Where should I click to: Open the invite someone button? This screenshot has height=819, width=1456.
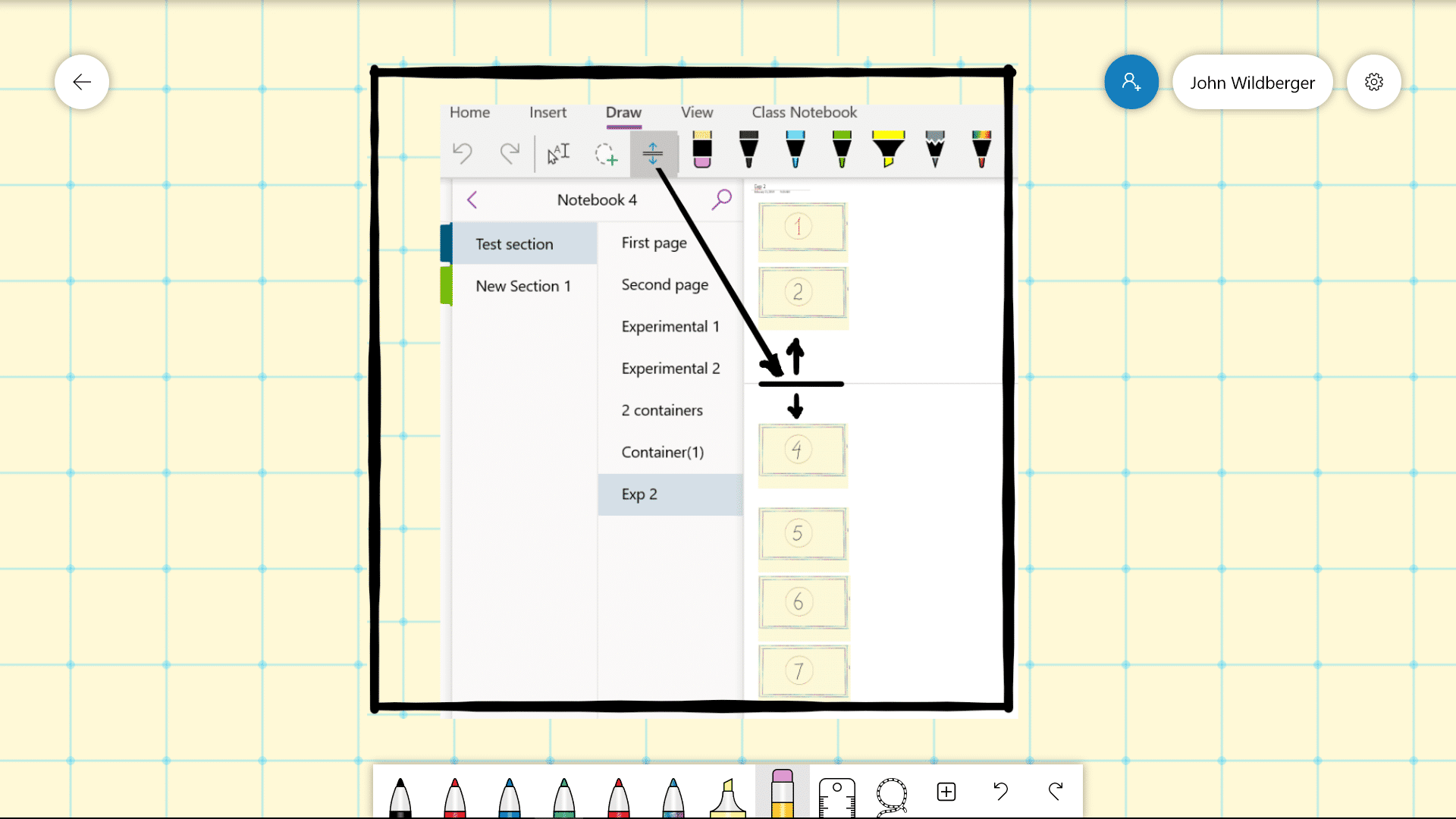click(x=1131, y=82)
